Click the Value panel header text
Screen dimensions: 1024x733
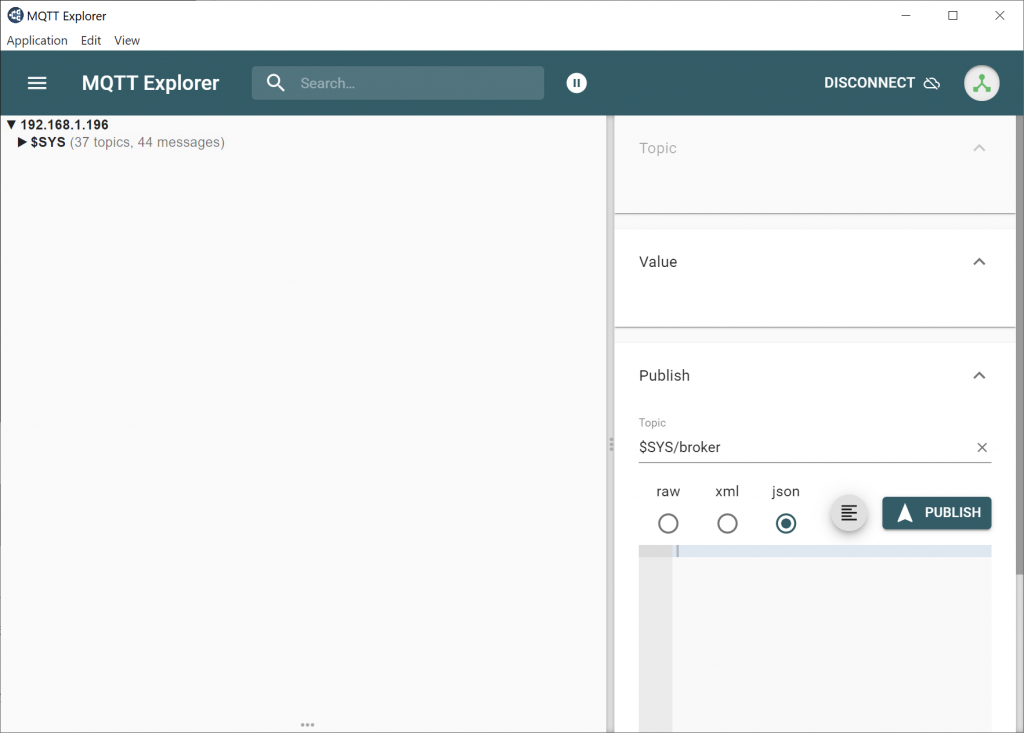coord(658,262)
